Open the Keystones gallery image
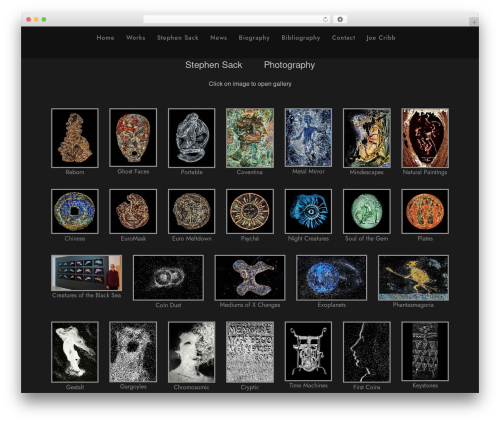The width and height of the screenshot is (500, 423). (x=425, y=351)
